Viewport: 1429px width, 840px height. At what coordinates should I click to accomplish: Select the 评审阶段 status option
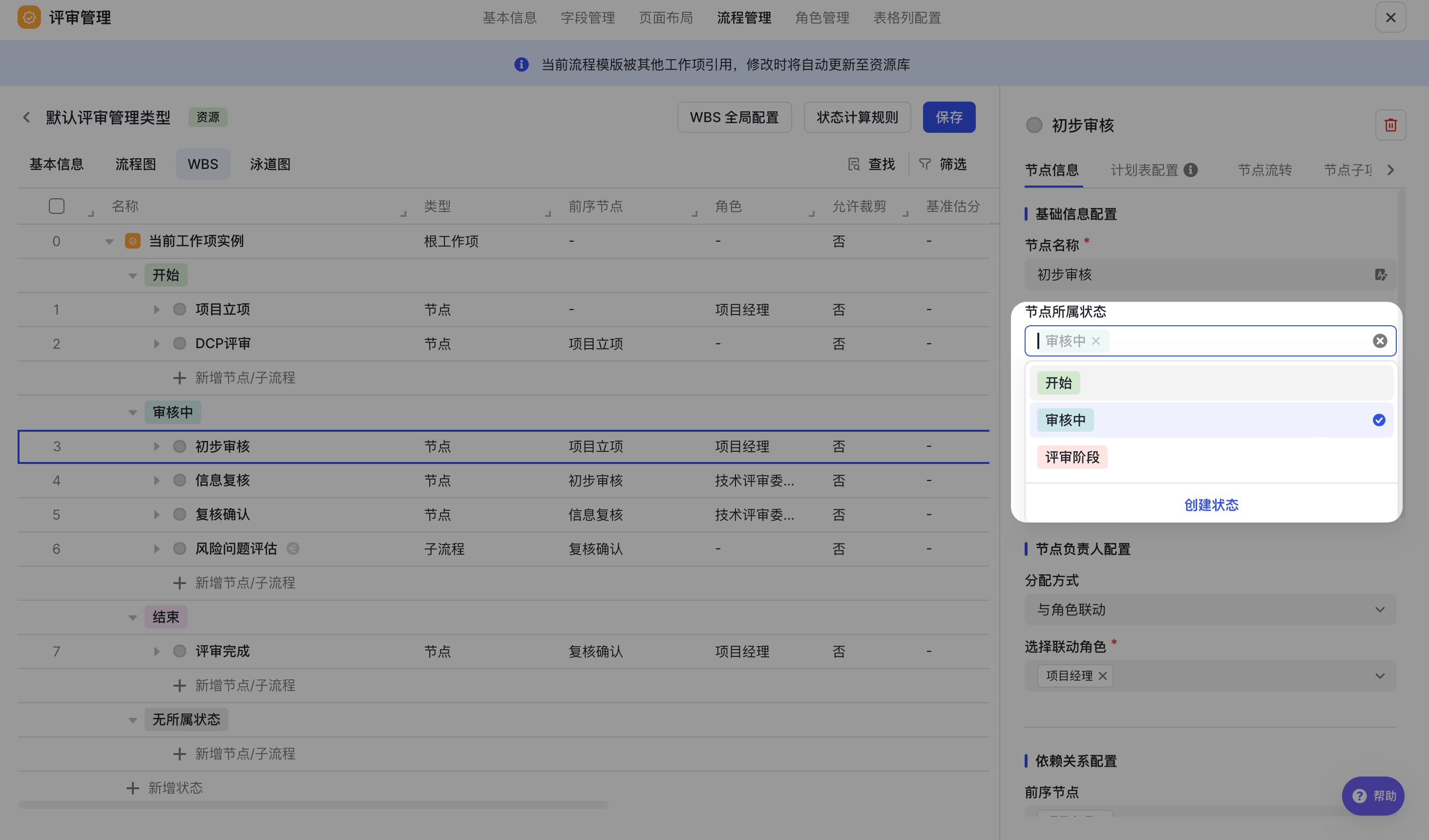1211,457
